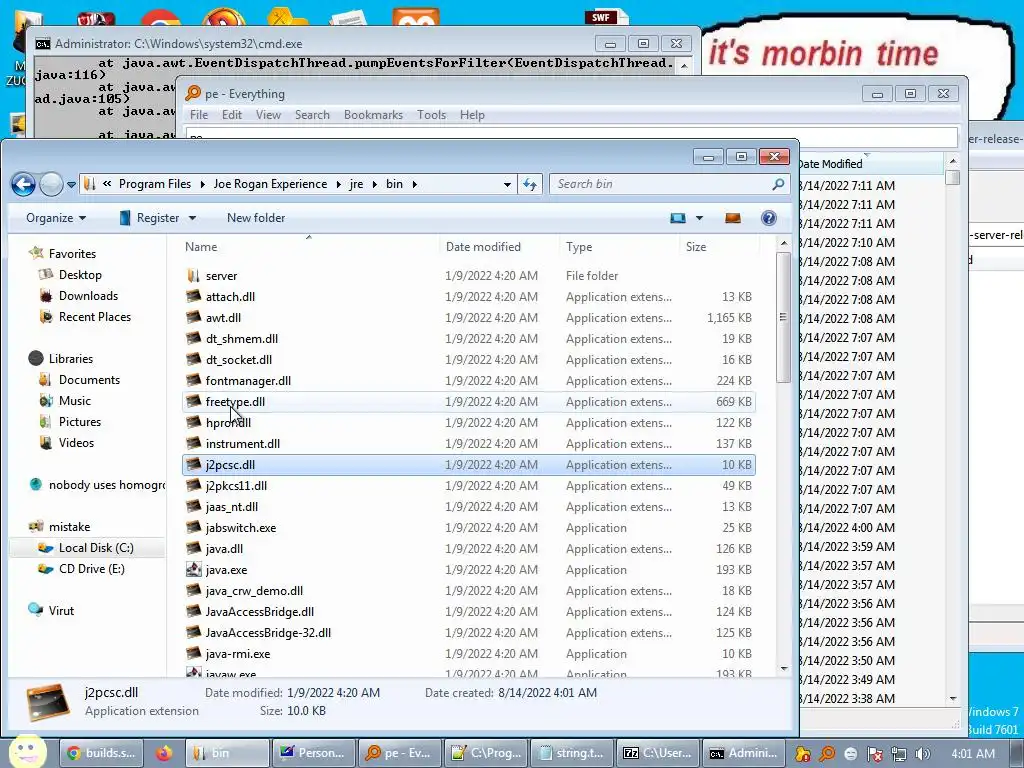Viewport: 1024px width, 768px height.
Task: Expand breadcrumb arrow after Joe Rogan Experience
Action: [338, 185]
